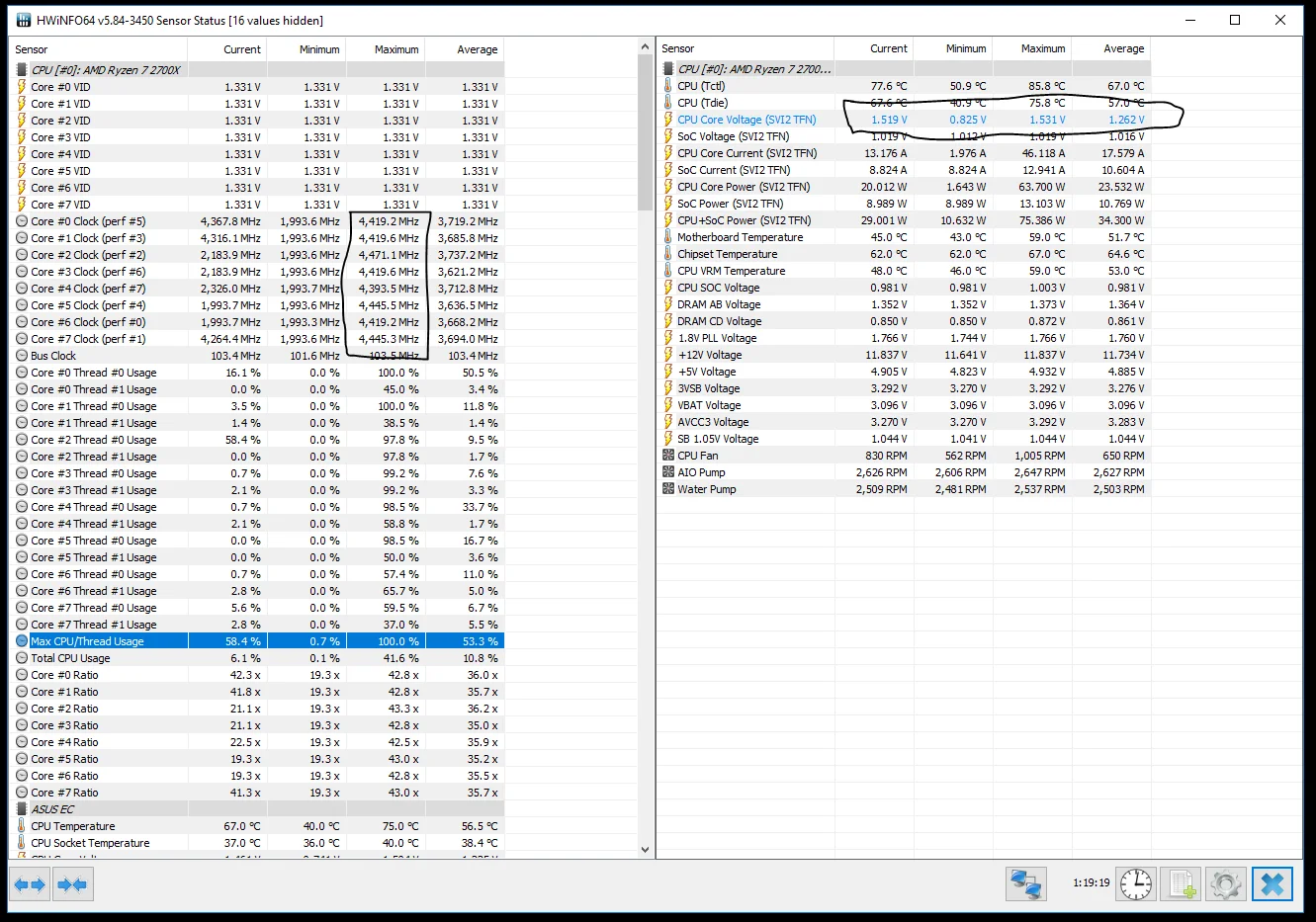Maximize the HWiNFO64 window
This screenshot has width=1316, height=922.
click(x=1235, y=20)
